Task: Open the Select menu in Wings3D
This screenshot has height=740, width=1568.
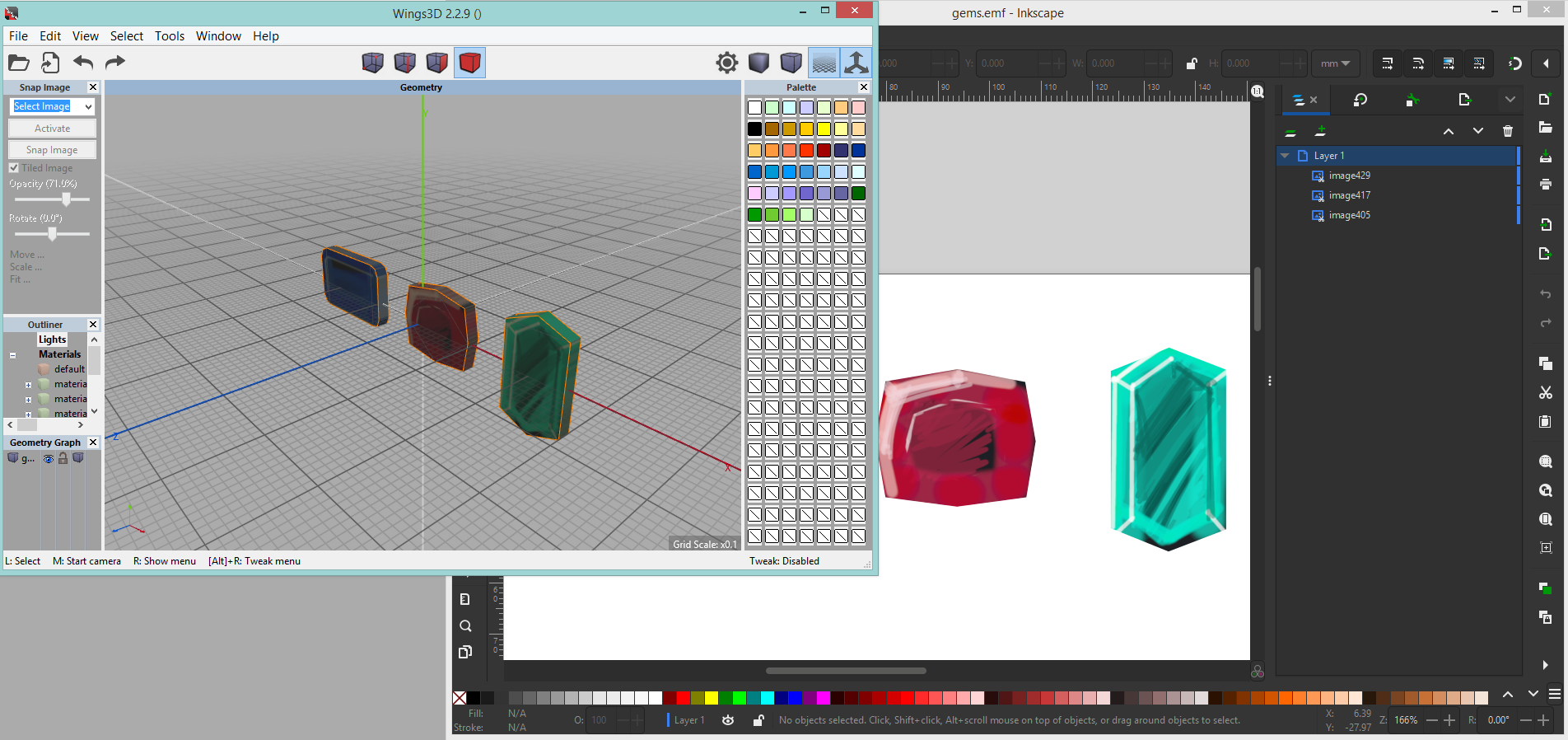Action: point(127,36)
